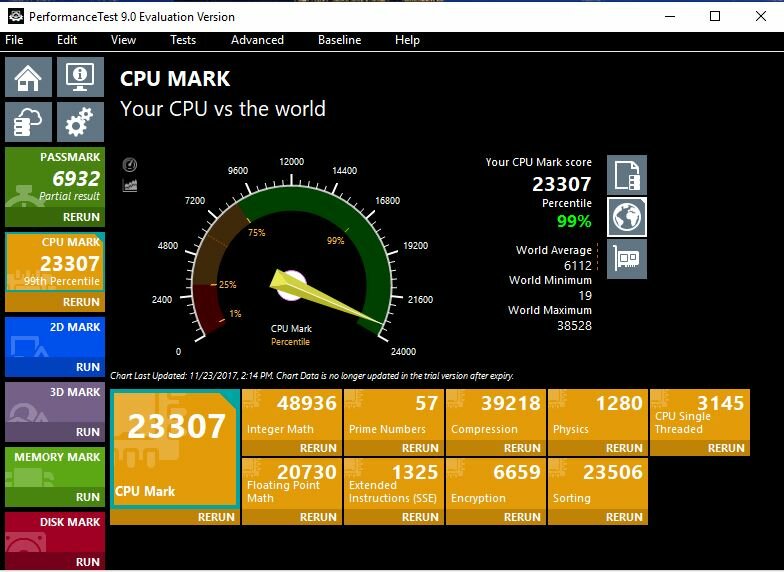Select the 3D MARK sidebar tile
This screenshot has height=572, width=784.
55,402
